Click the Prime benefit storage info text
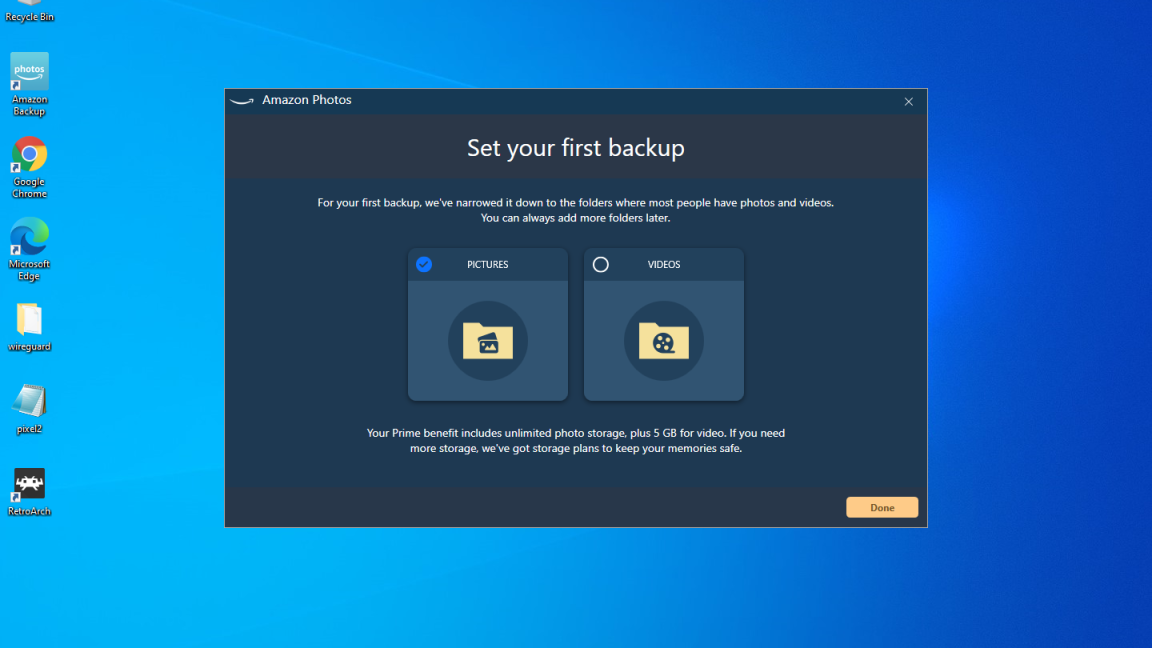The image size is (1152, 648). 576,441
